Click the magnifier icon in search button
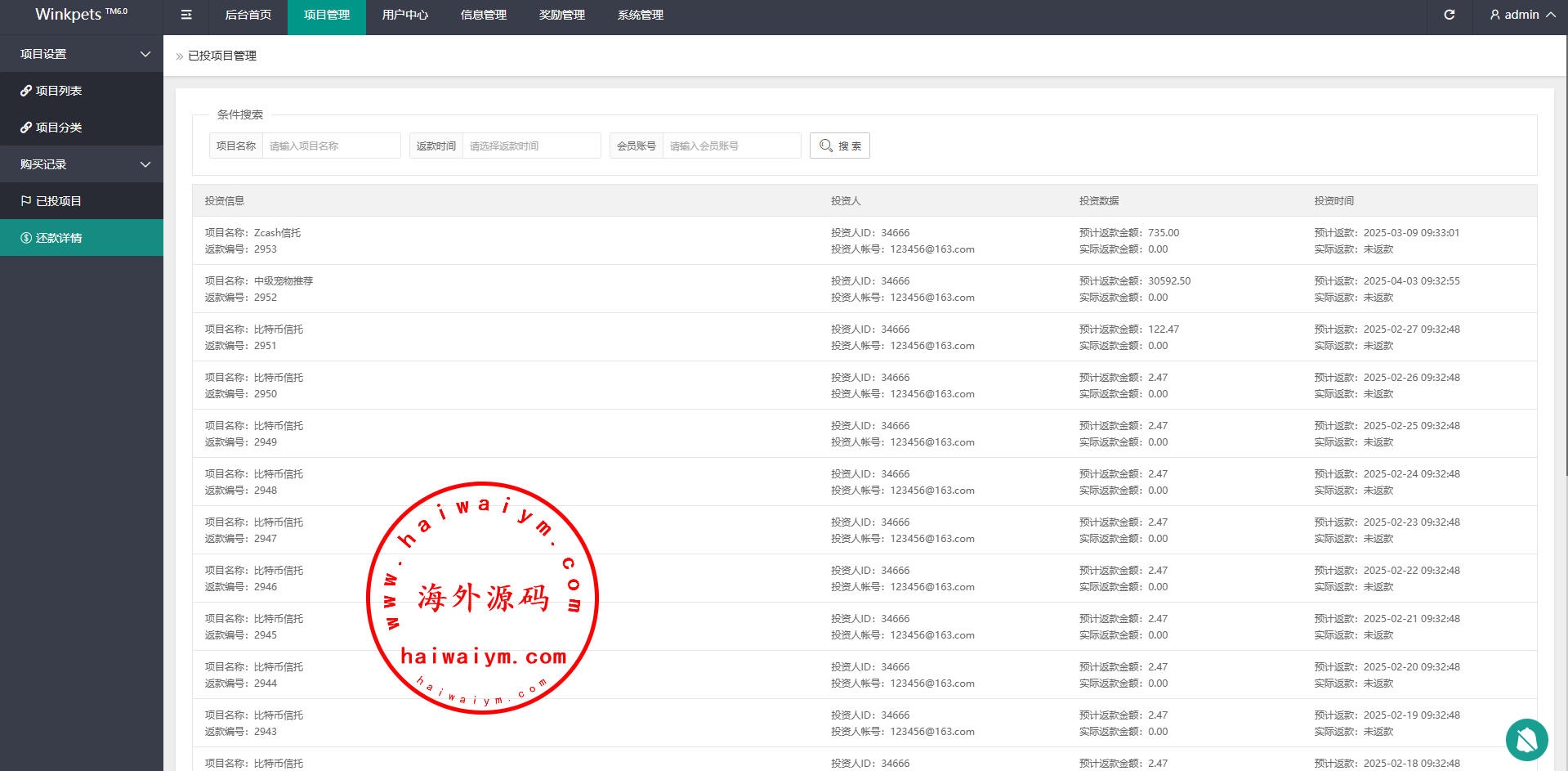 coord(826,146)
